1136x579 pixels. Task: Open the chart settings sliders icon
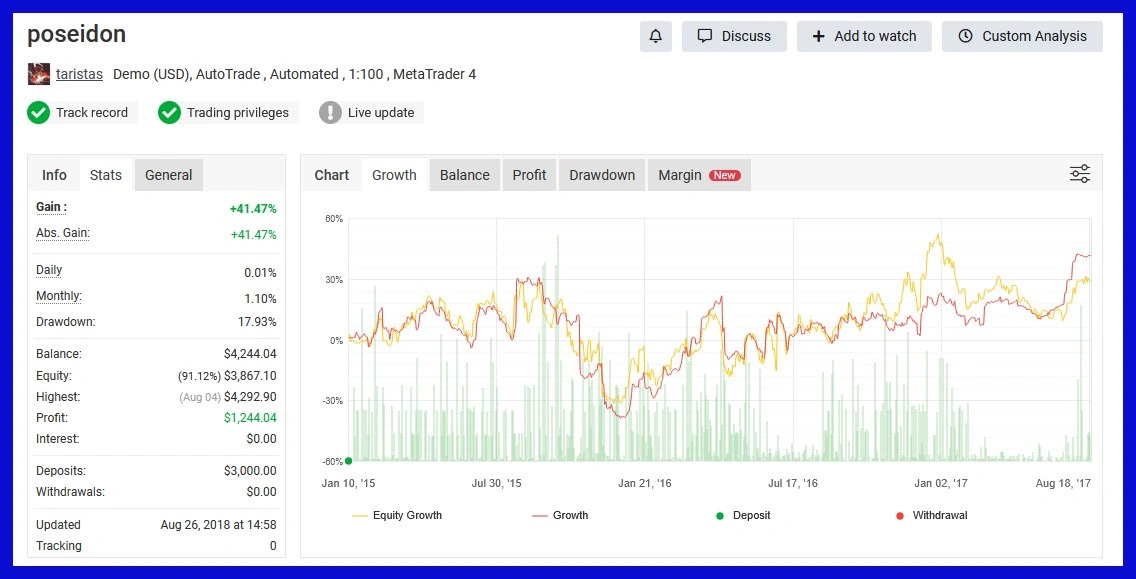pyautogui.click(x=1079, y=174)
